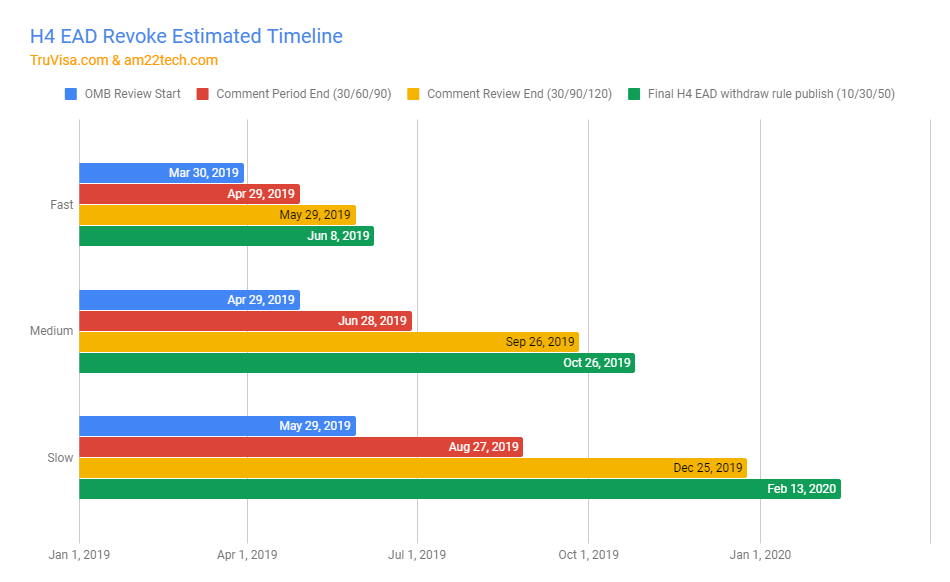Image resolution: width=950 pixels, height=582 pixels.
Task: Click the green Final H4 EAD legend swatch
Action: 634,94
